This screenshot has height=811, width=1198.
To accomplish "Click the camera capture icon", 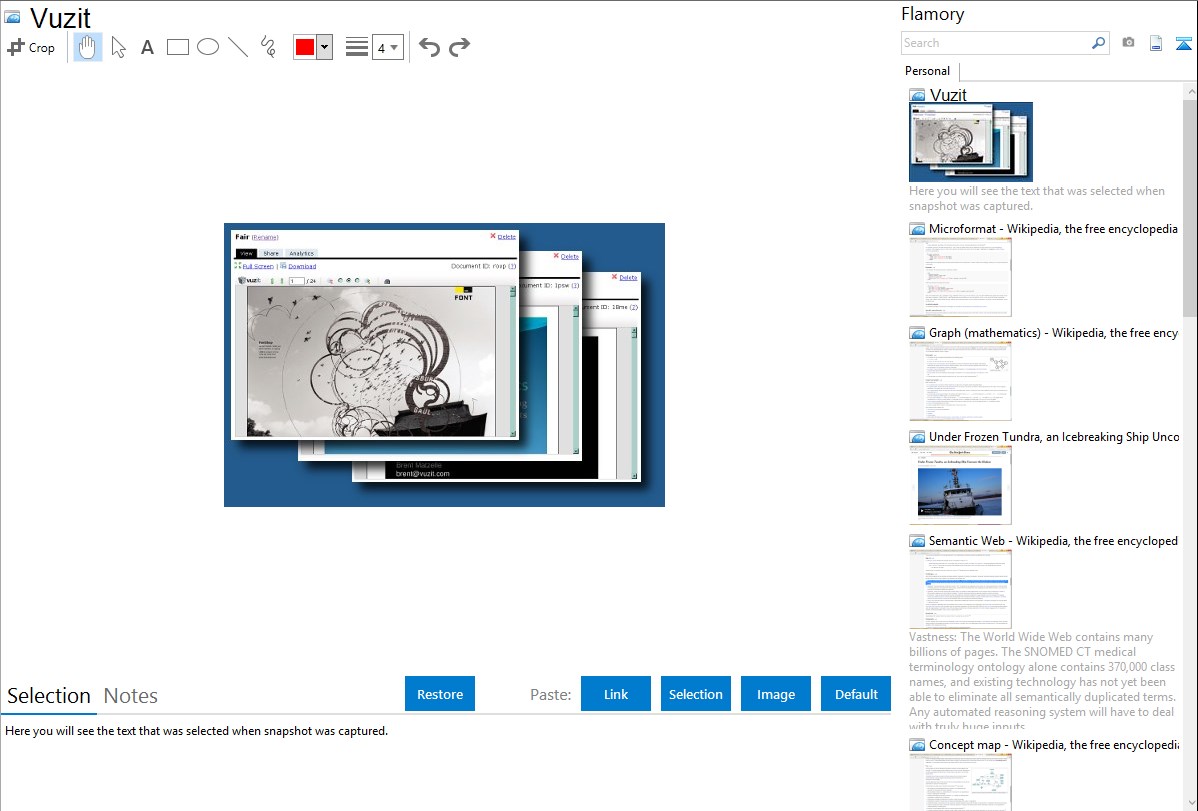I will [x=1128, y=43].
